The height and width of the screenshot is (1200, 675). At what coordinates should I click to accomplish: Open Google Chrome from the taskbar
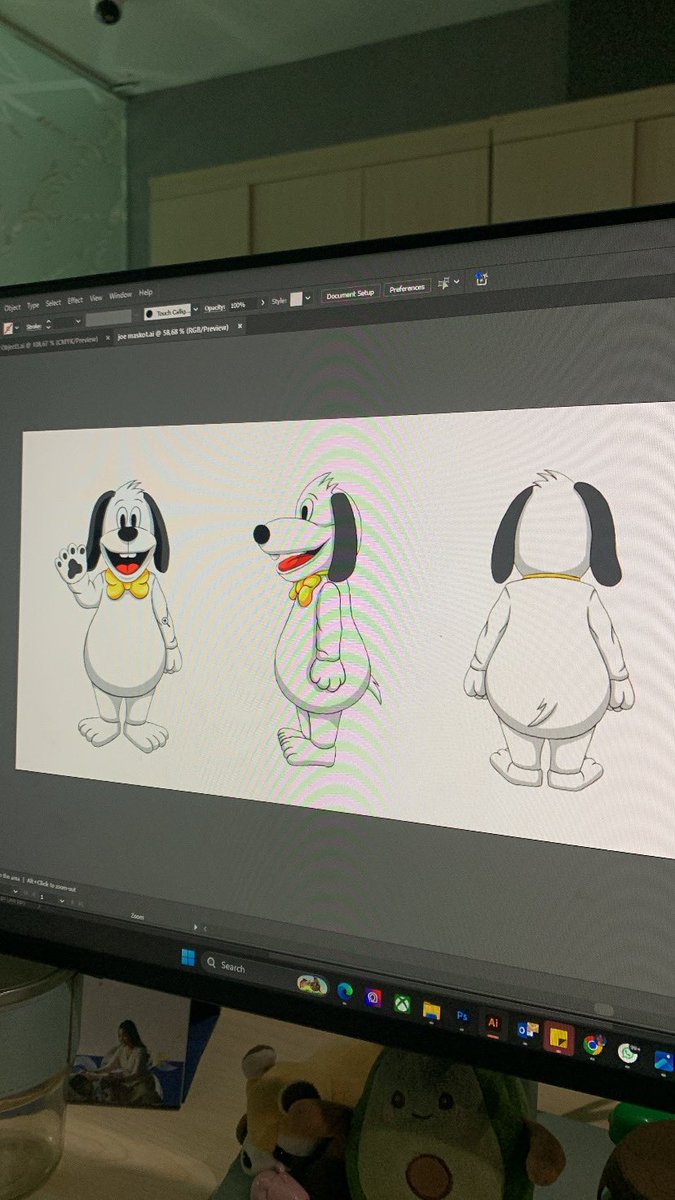coord(593,1045)
